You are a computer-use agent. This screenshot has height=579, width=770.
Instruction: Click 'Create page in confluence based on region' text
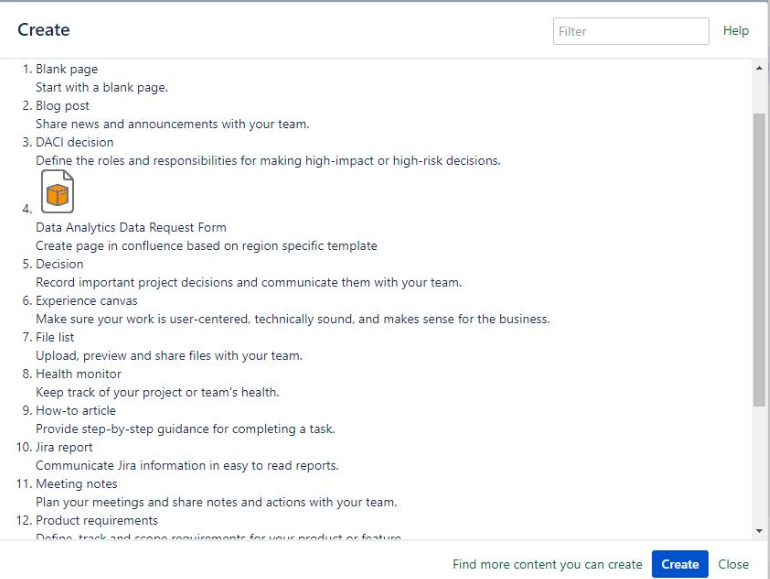(206, 246)
